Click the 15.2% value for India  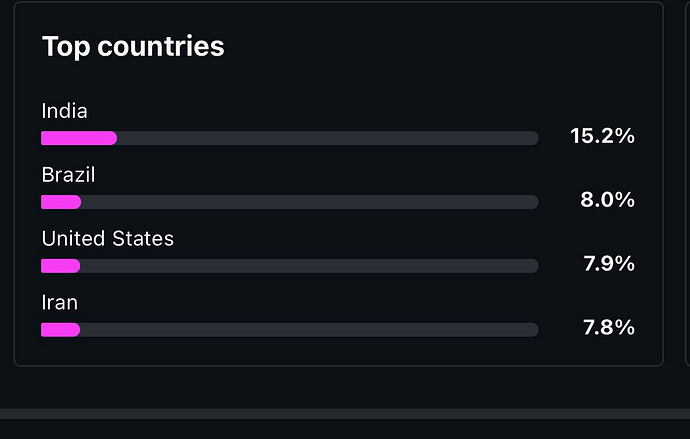[x=602, y=136]
